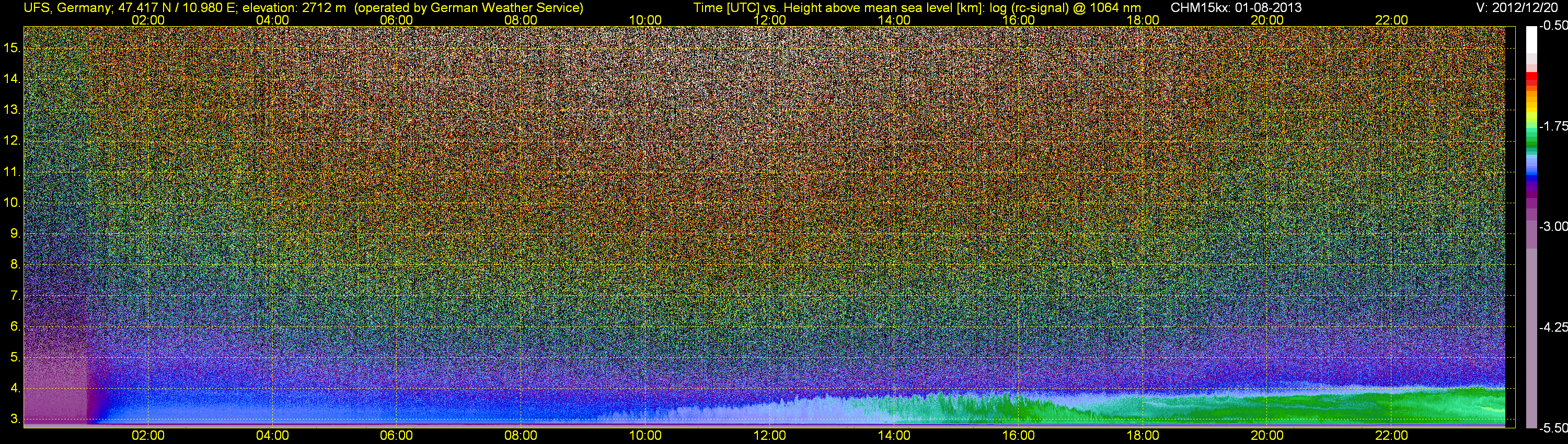Image resolution: width=1568 pixels, height=444 pixels.
Task: Click the '4.' height axis label
Action: coord(15,388)
